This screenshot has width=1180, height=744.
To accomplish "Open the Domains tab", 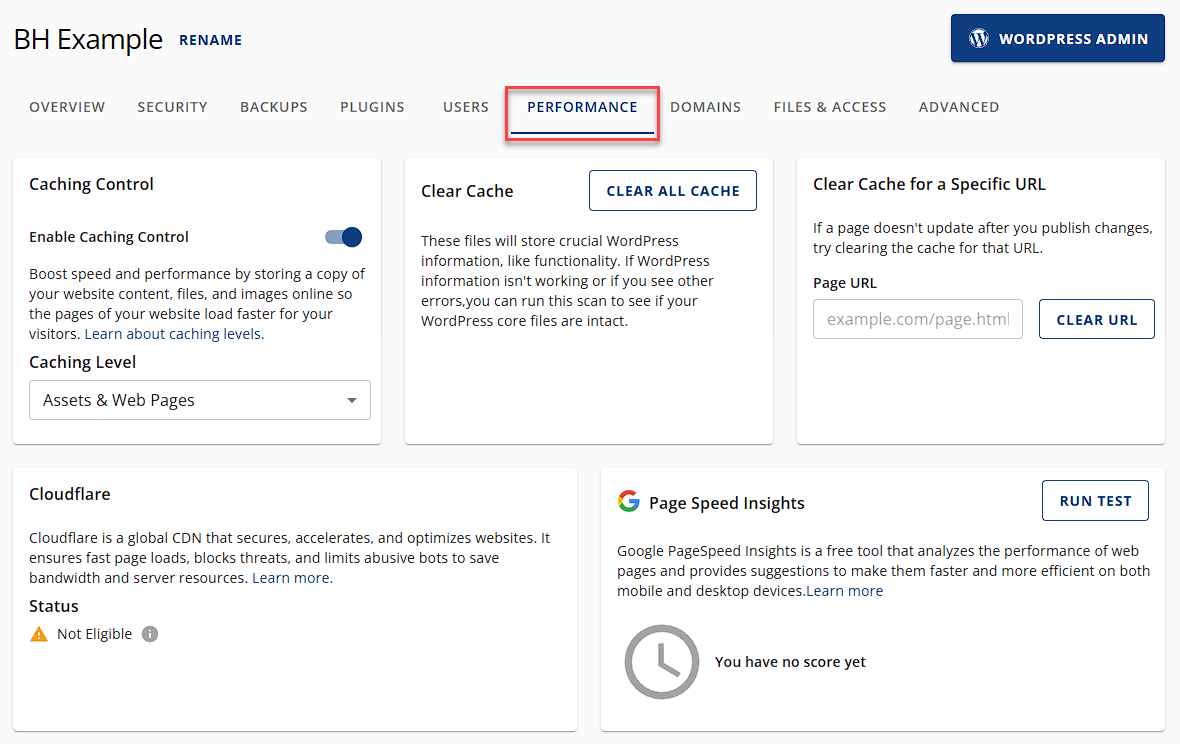I will (x=705, y=107).
